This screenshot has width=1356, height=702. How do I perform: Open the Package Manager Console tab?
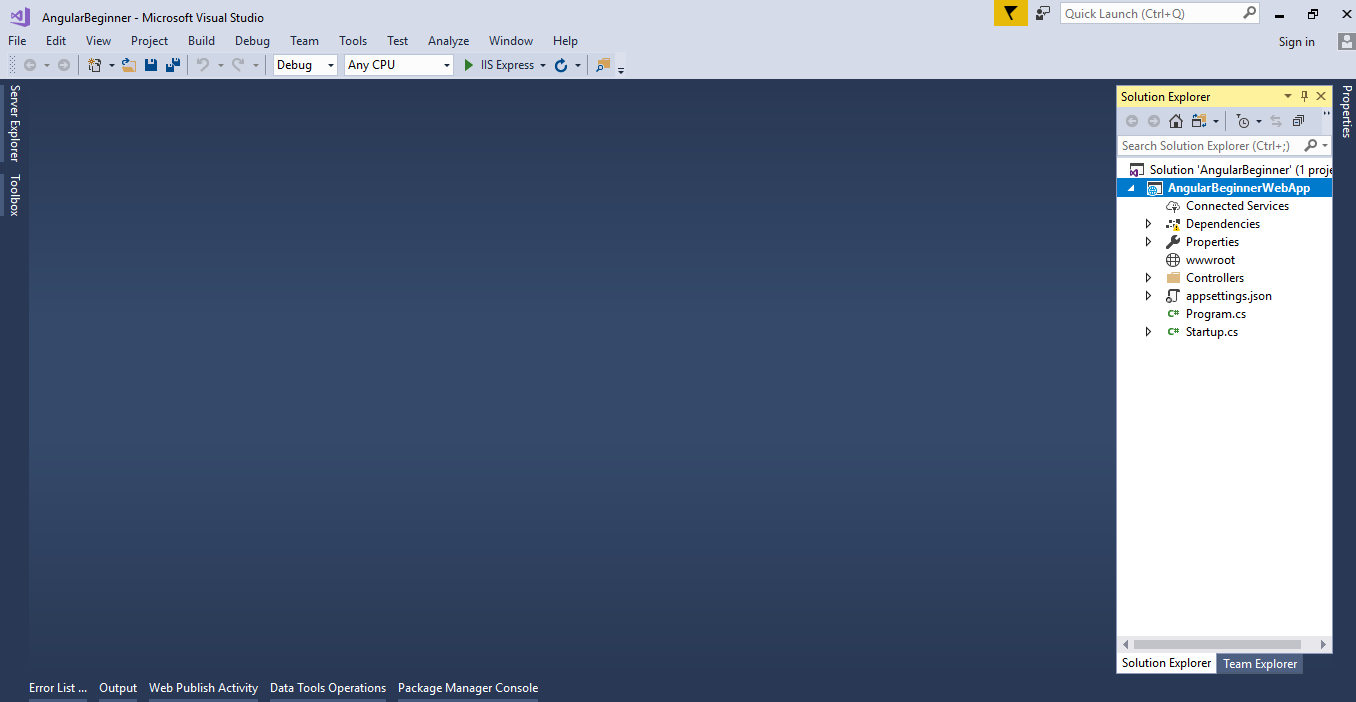pyautogui.click(x=468, y=688)
